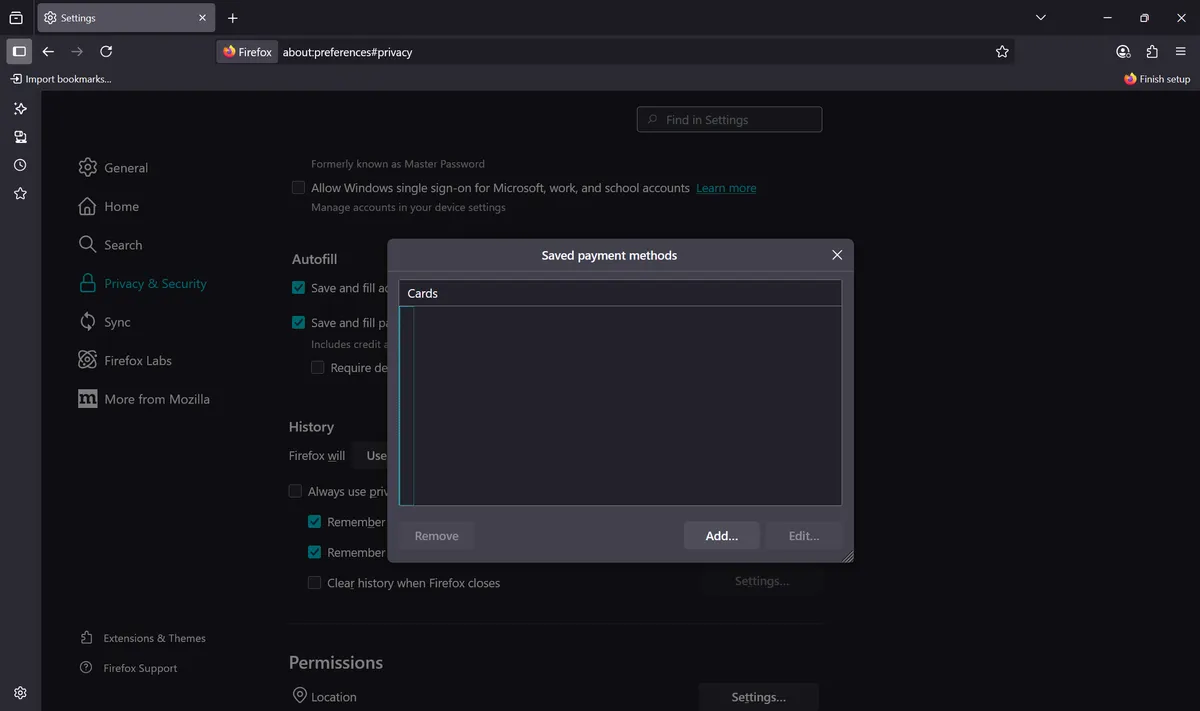
Task: Bookmark this page with the star icon
Action: (1002, 52)
